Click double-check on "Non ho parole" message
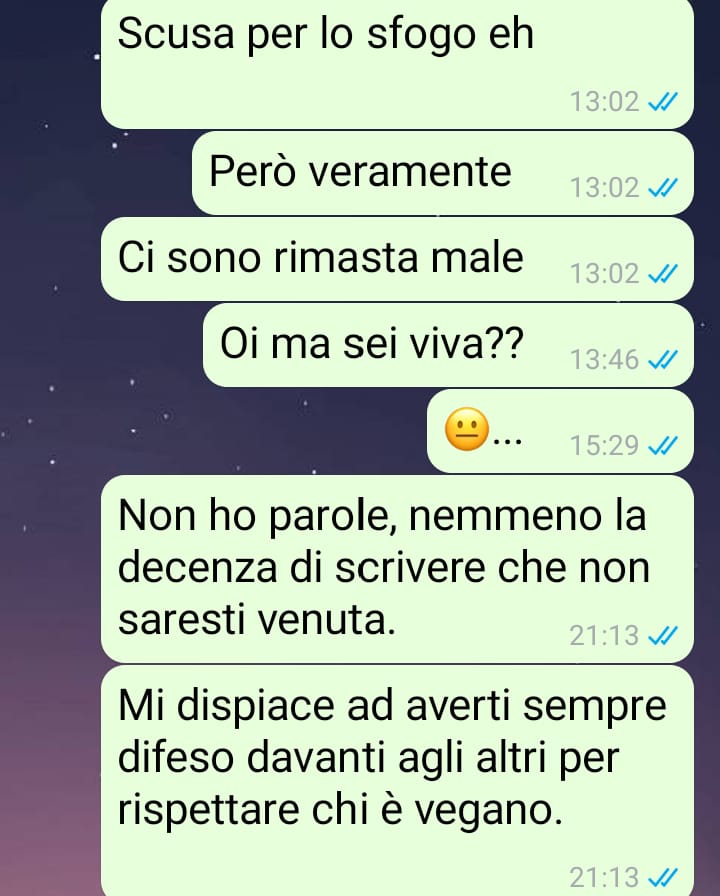This screenshot has width=720, height=896. click(663, 635)
